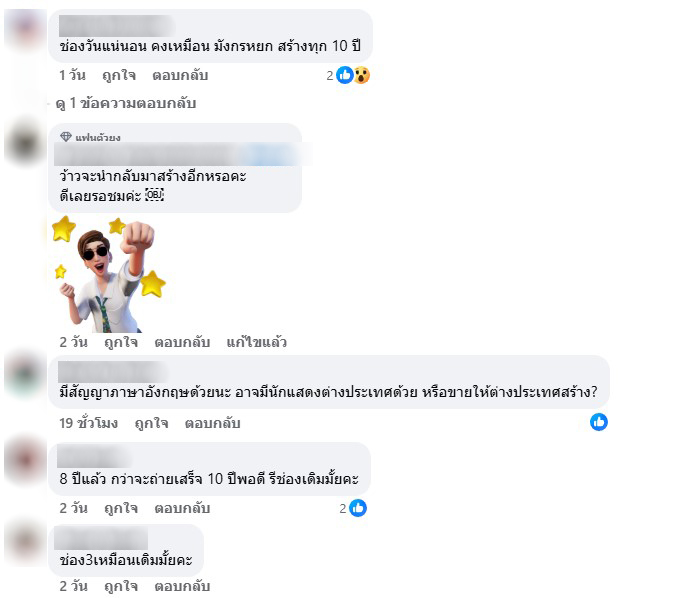
Task: Click the like reaction icon on the '8 ปีแล้ว' comment
Action: click(x=358, y=508)
